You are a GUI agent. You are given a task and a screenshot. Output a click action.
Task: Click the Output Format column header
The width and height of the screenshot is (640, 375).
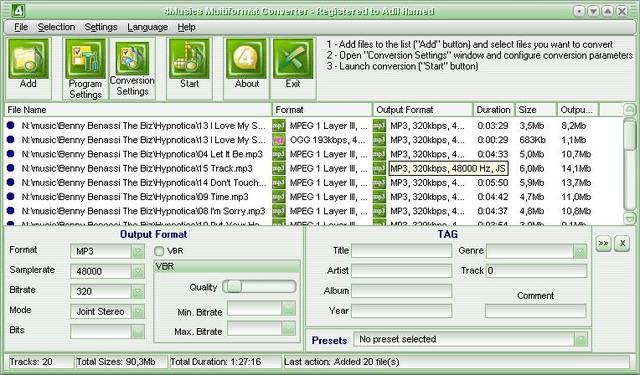(x=422, y=110)
